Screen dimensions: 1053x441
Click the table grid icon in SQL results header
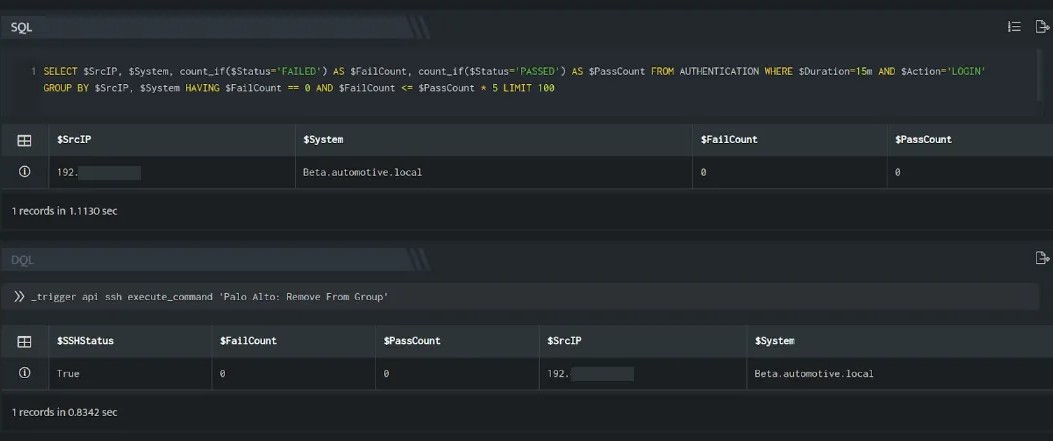[x=24, y=140]
